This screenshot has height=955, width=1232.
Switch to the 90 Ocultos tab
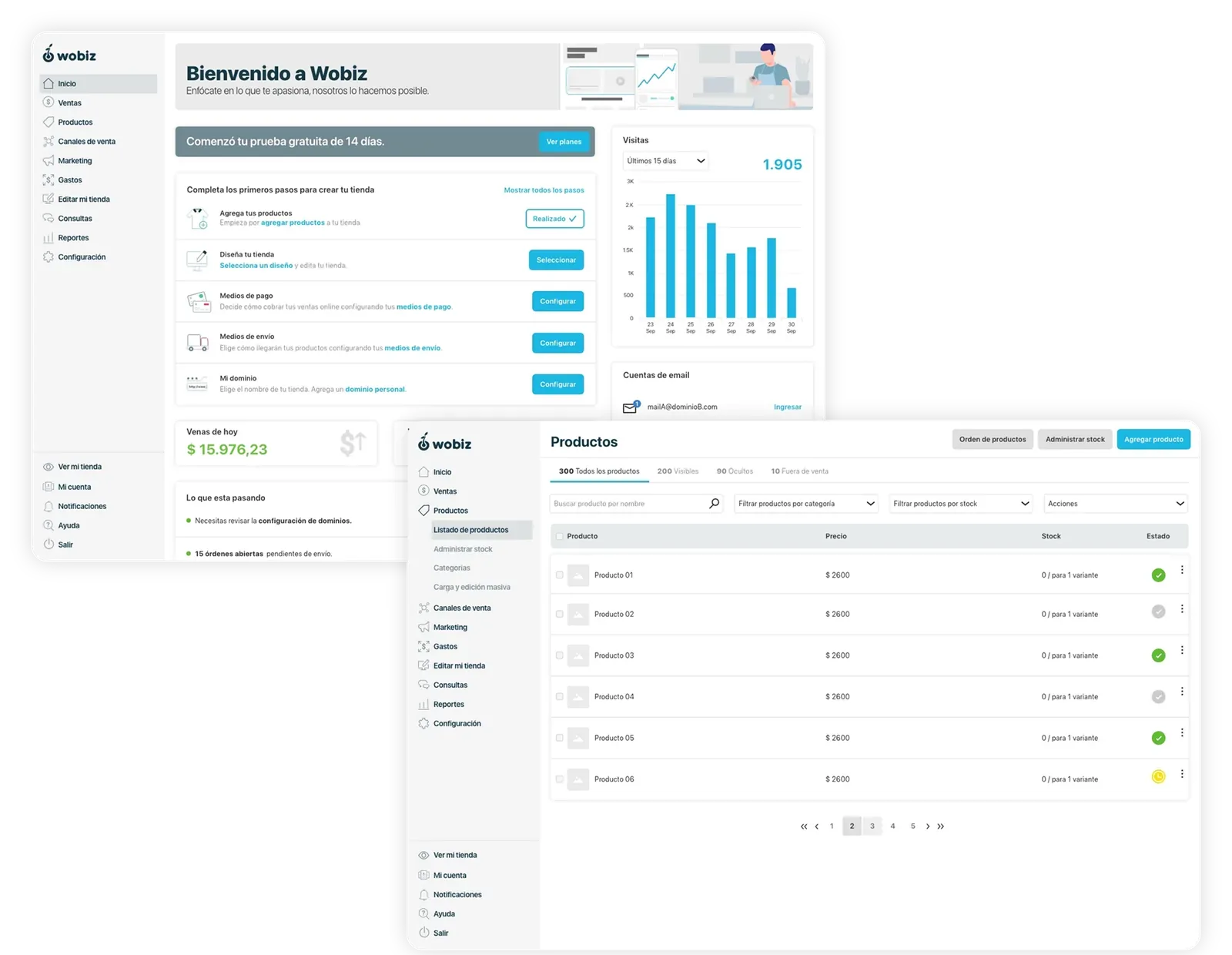point(735,471)
